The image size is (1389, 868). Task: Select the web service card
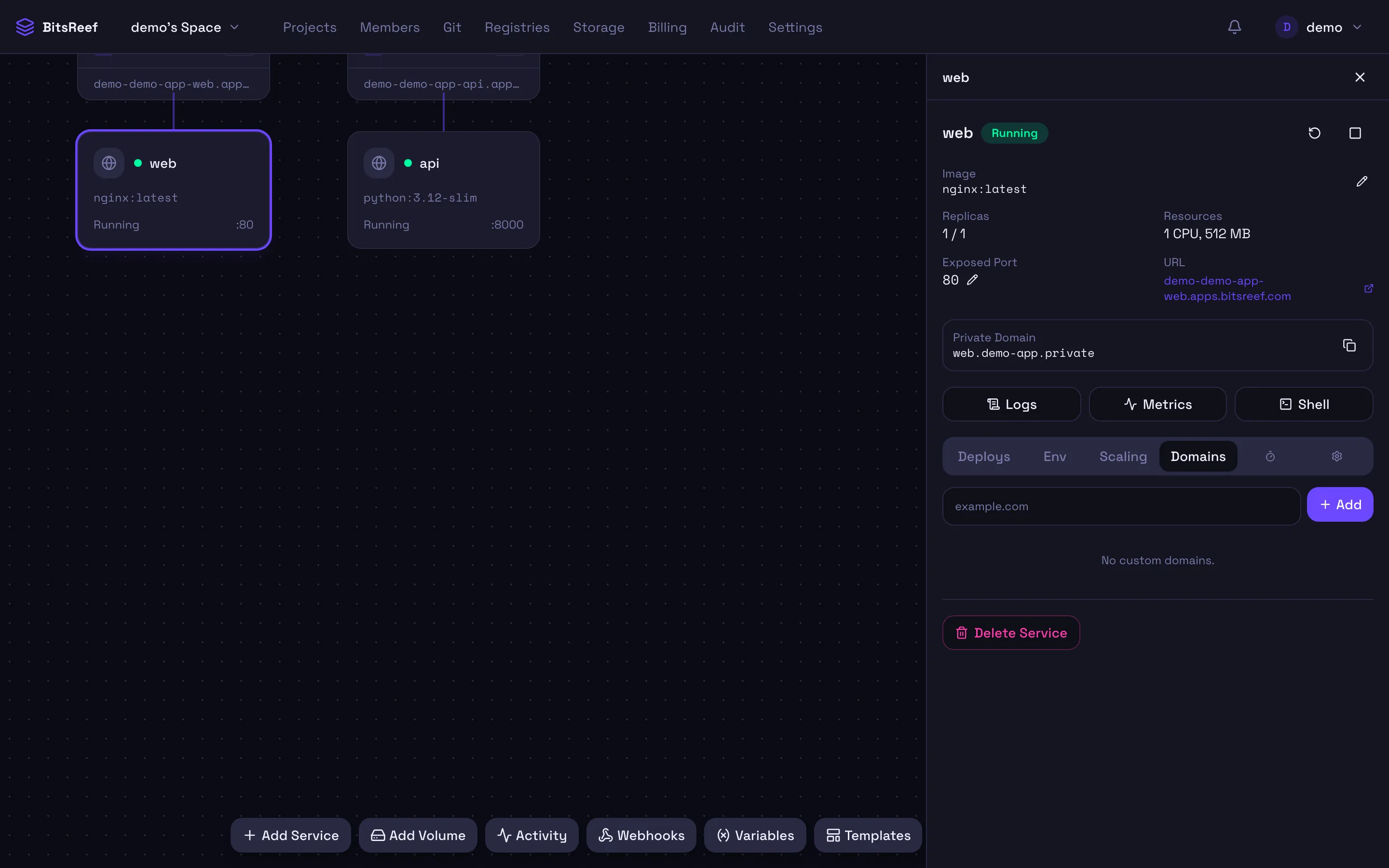pos(173,190)
